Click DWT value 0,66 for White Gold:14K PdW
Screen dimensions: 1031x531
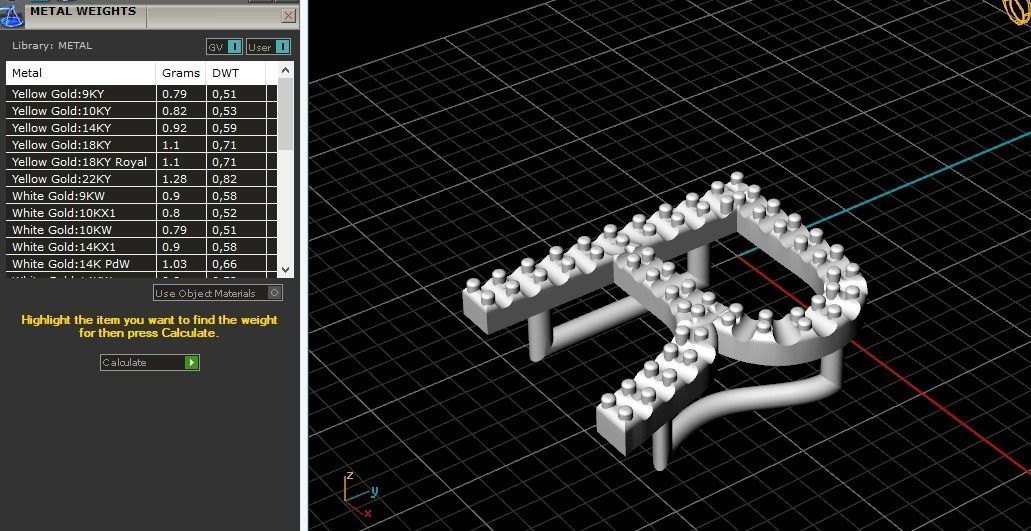[224, 264]
